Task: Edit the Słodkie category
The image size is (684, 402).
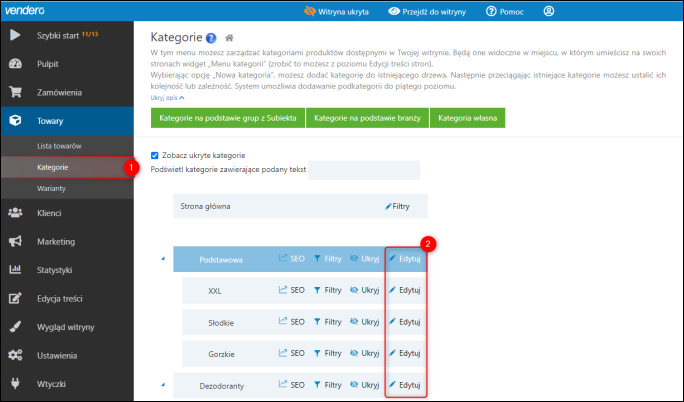Action: (x=405, y=322)
